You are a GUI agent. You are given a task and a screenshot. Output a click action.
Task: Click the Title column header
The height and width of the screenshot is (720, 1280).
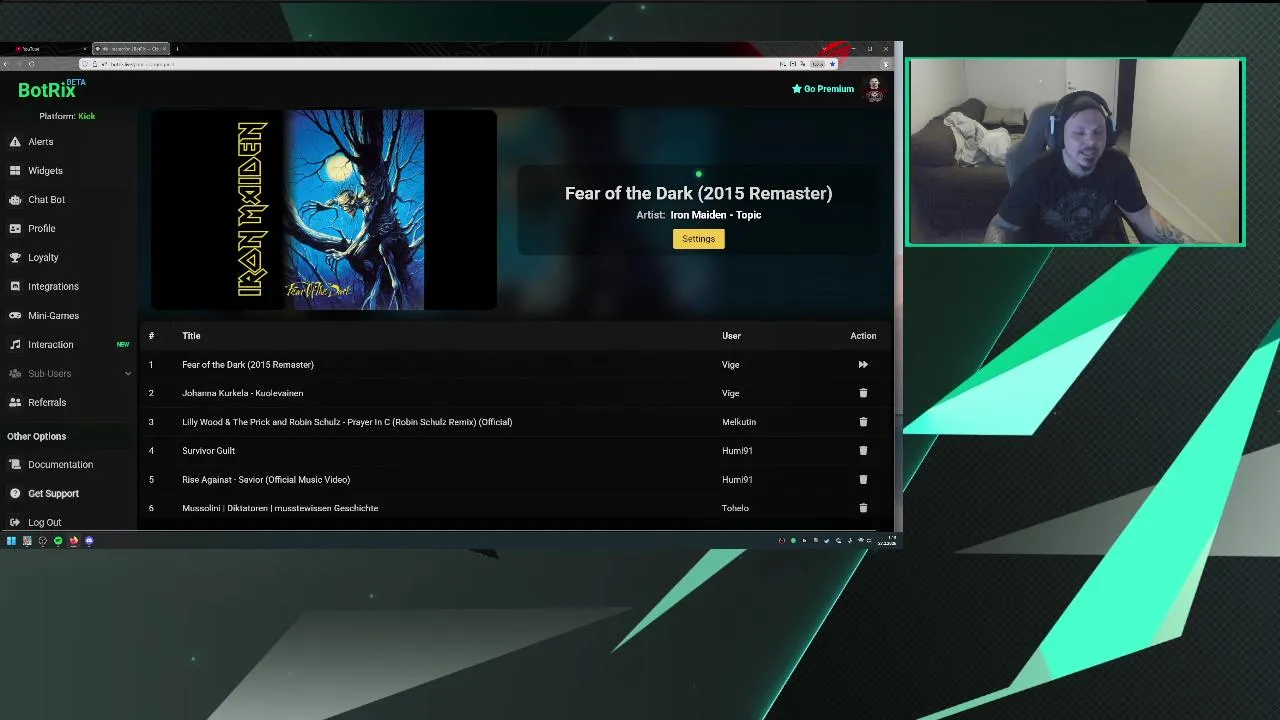191,336
